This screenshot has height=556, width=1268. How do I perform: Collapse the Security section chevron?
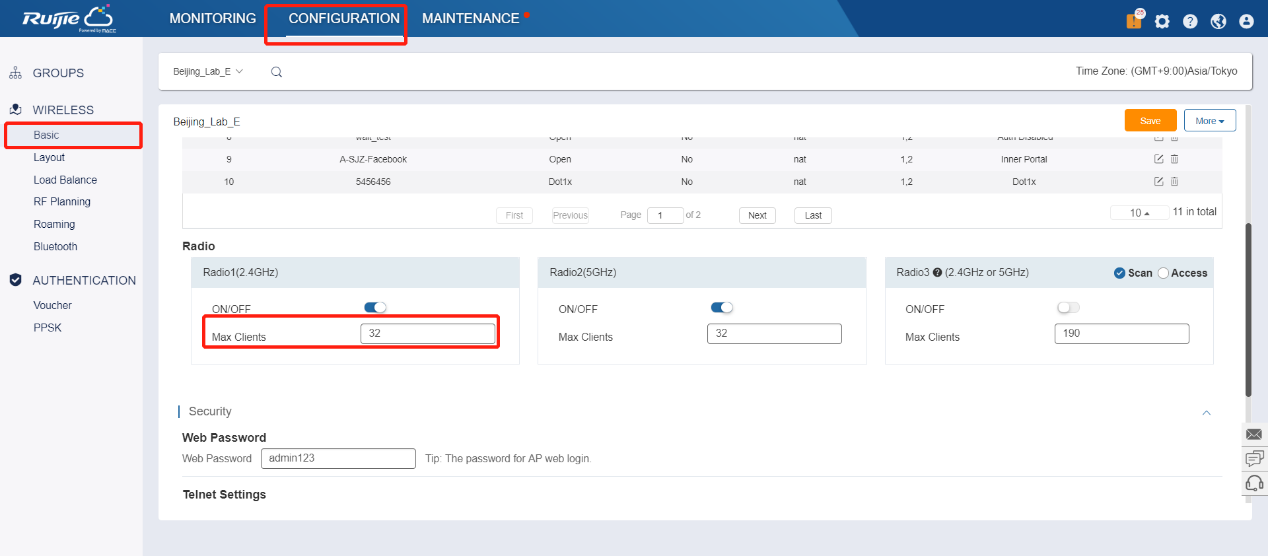(x=1206, y=412)
